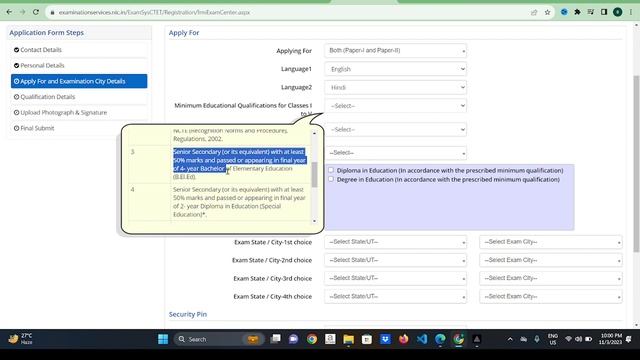Screen dimensions: 640x360
Task: Show hidden system tray icons
Action: click(510, 339)
